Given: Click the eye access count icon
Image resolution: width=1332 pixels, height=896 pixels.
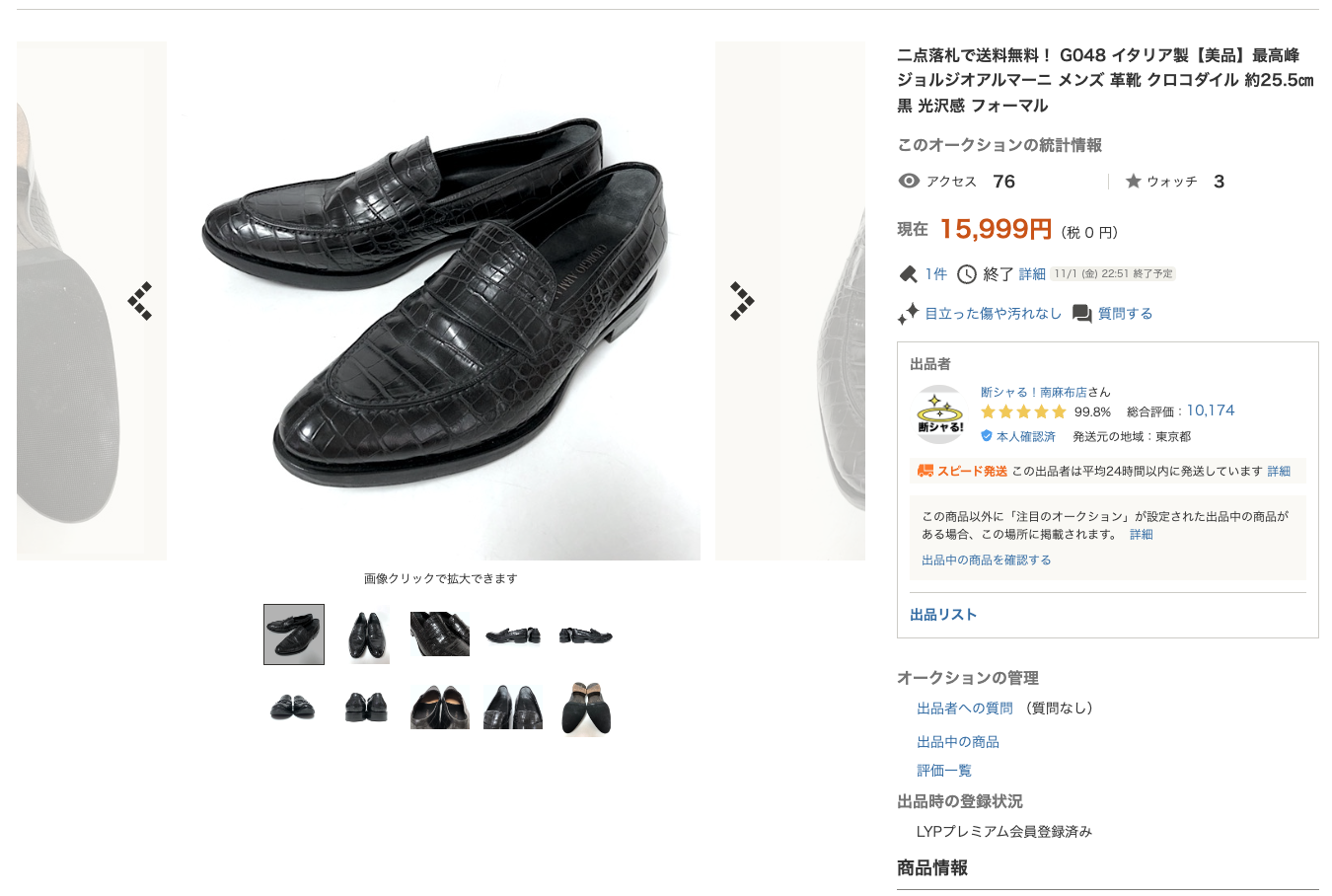Looking at the screenshot, I should click(x=909, y=181).
